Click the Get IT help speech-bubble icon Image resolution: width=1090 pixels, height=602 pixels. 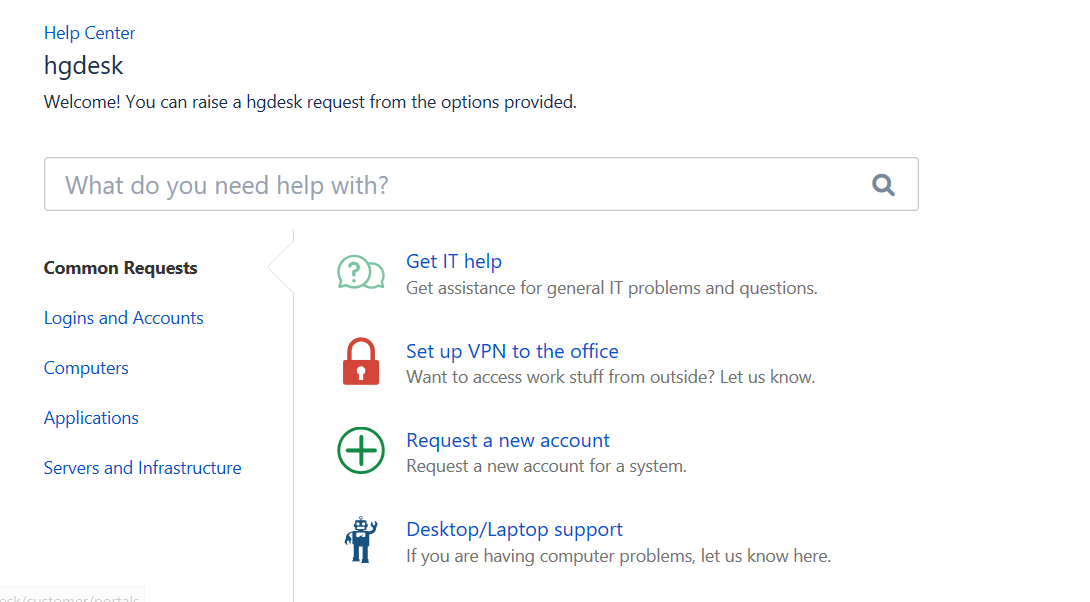pos(361,272)
